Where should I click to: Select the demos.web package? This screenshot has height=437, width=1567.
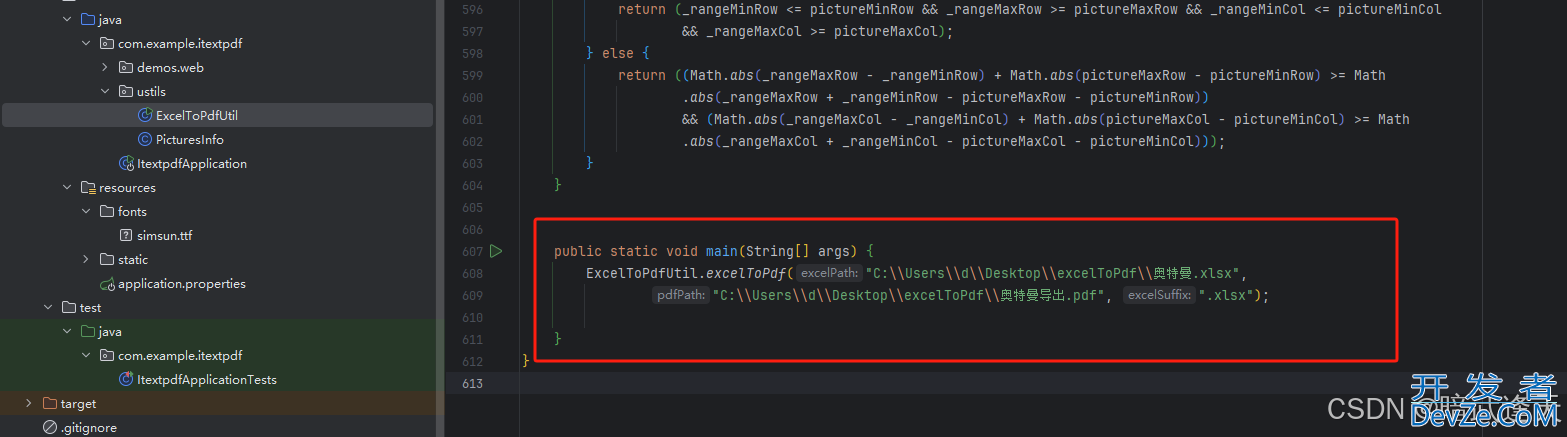point(170,67)
